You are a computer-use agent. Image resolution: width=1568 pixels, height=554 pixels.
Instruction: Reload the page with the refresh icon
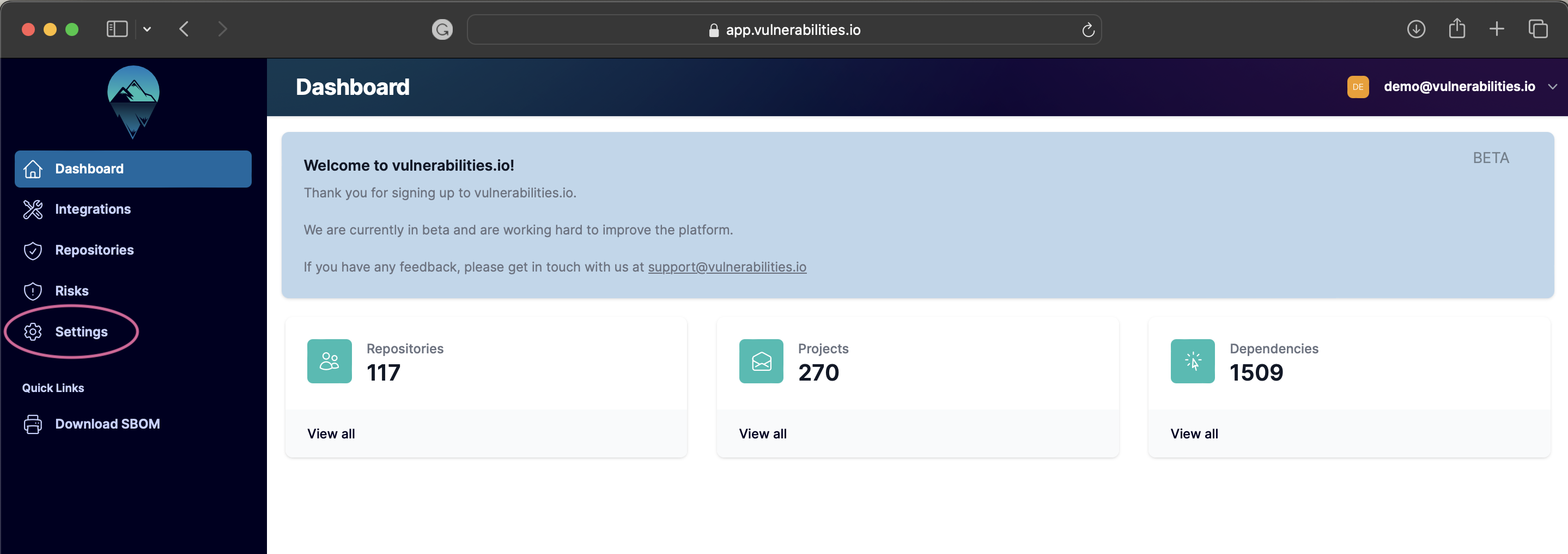[x=1088, y=29]
